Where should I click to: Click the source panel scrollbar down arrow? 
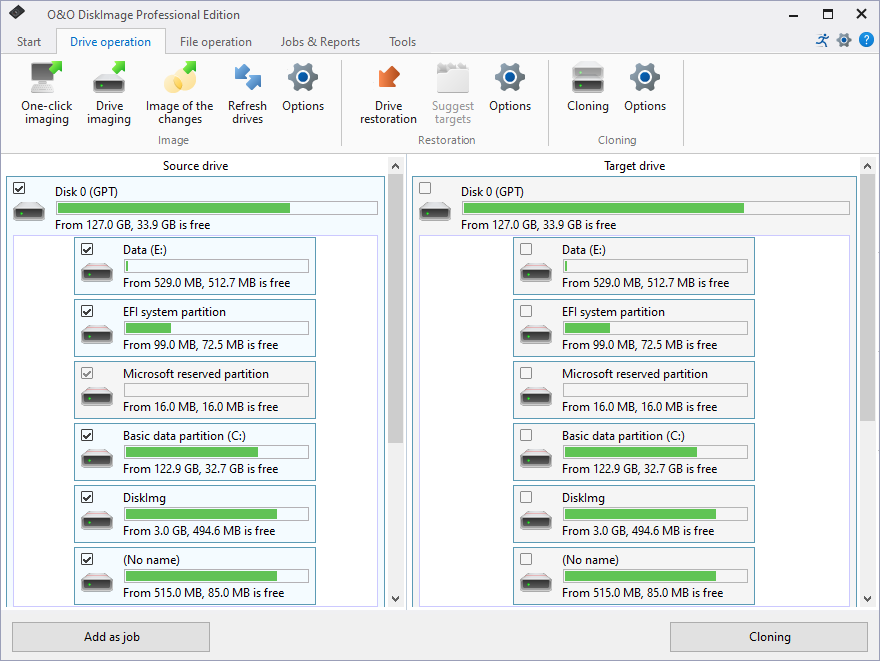coord(395,597)
